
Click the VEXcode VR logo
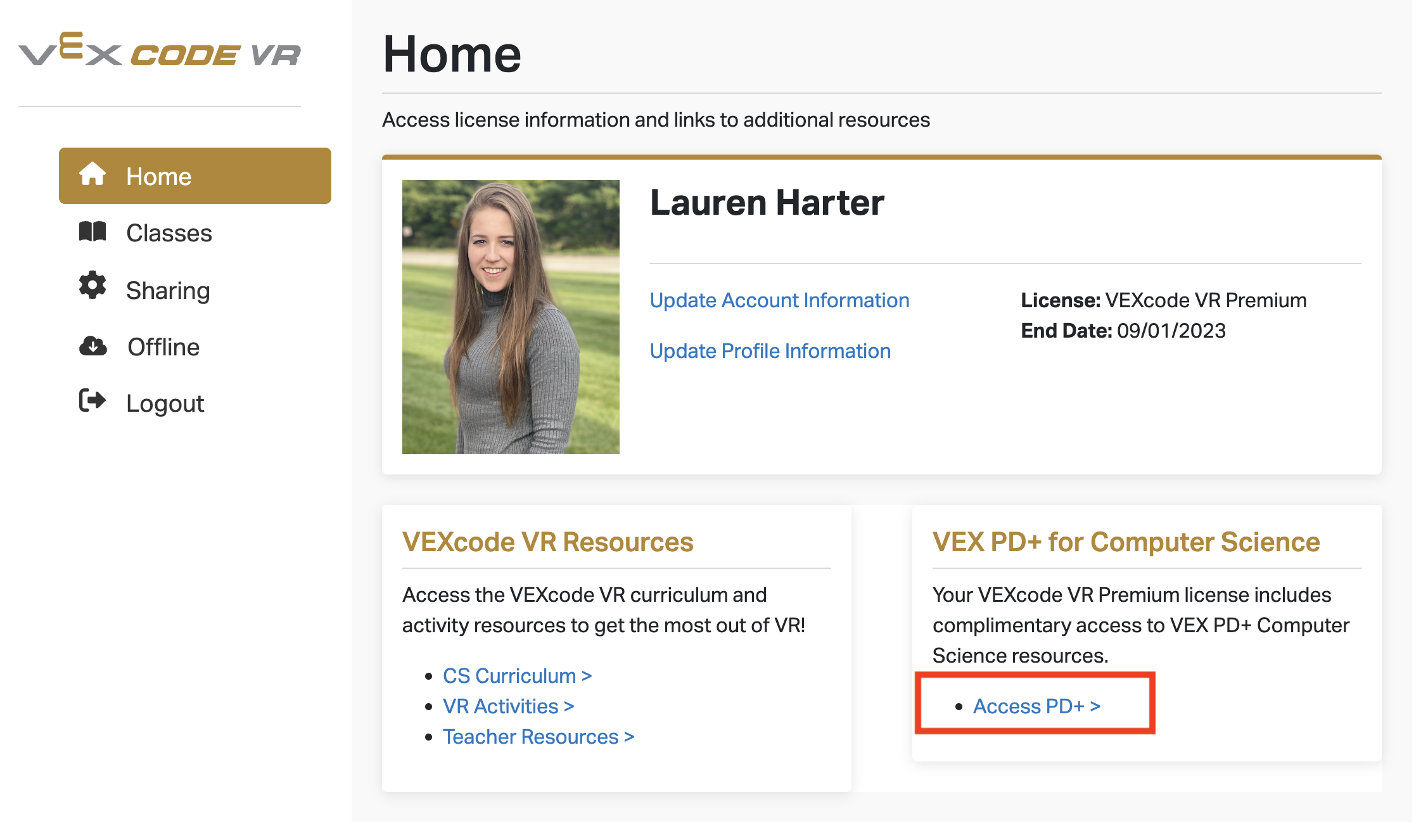point(160,49)
